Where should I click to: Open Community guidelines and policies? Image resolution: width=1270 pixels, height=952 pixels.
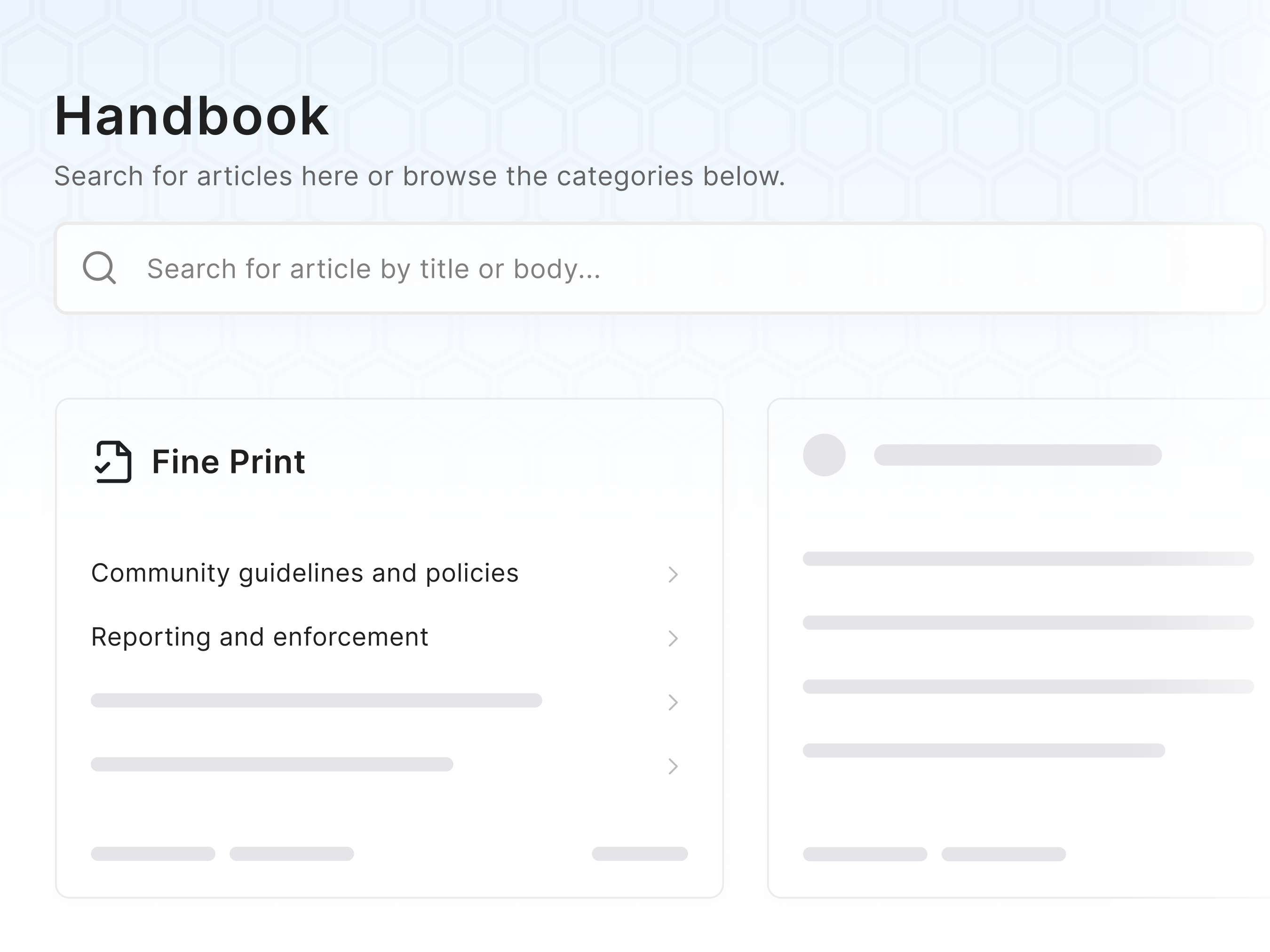click(x=304, y=573)
